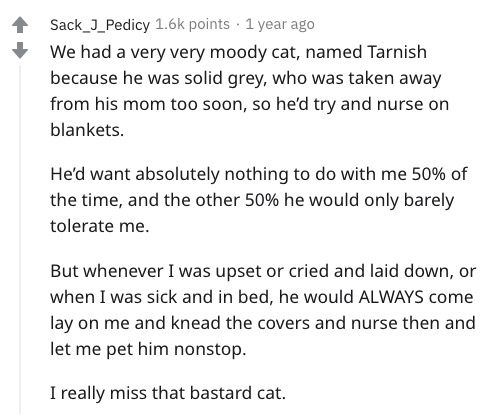Click the paragraph starting "We had a very"
The image size is (492, 414).
point(249,91)
